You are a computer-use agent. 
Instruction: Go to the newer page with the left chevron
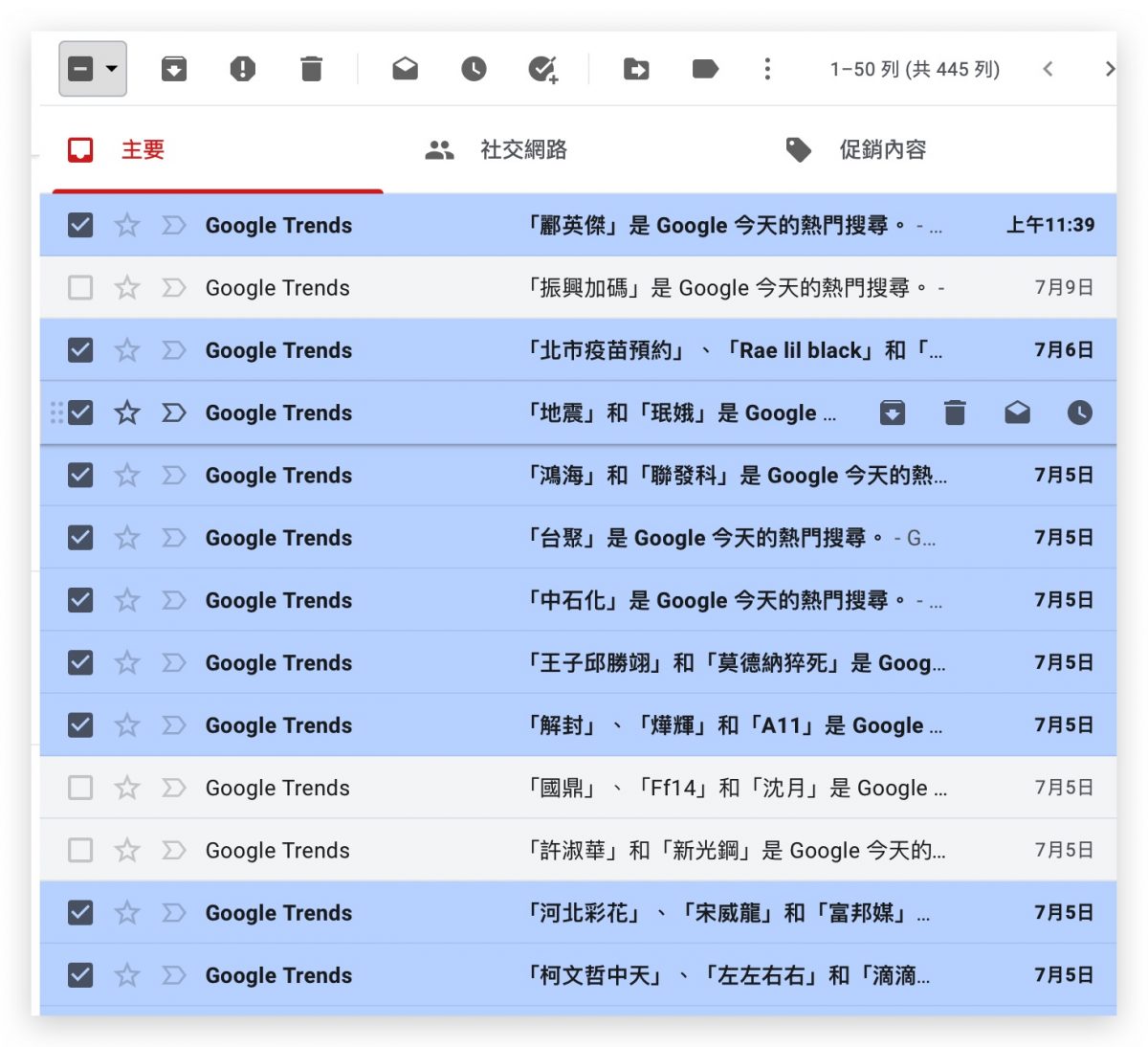coord(1048,69)
